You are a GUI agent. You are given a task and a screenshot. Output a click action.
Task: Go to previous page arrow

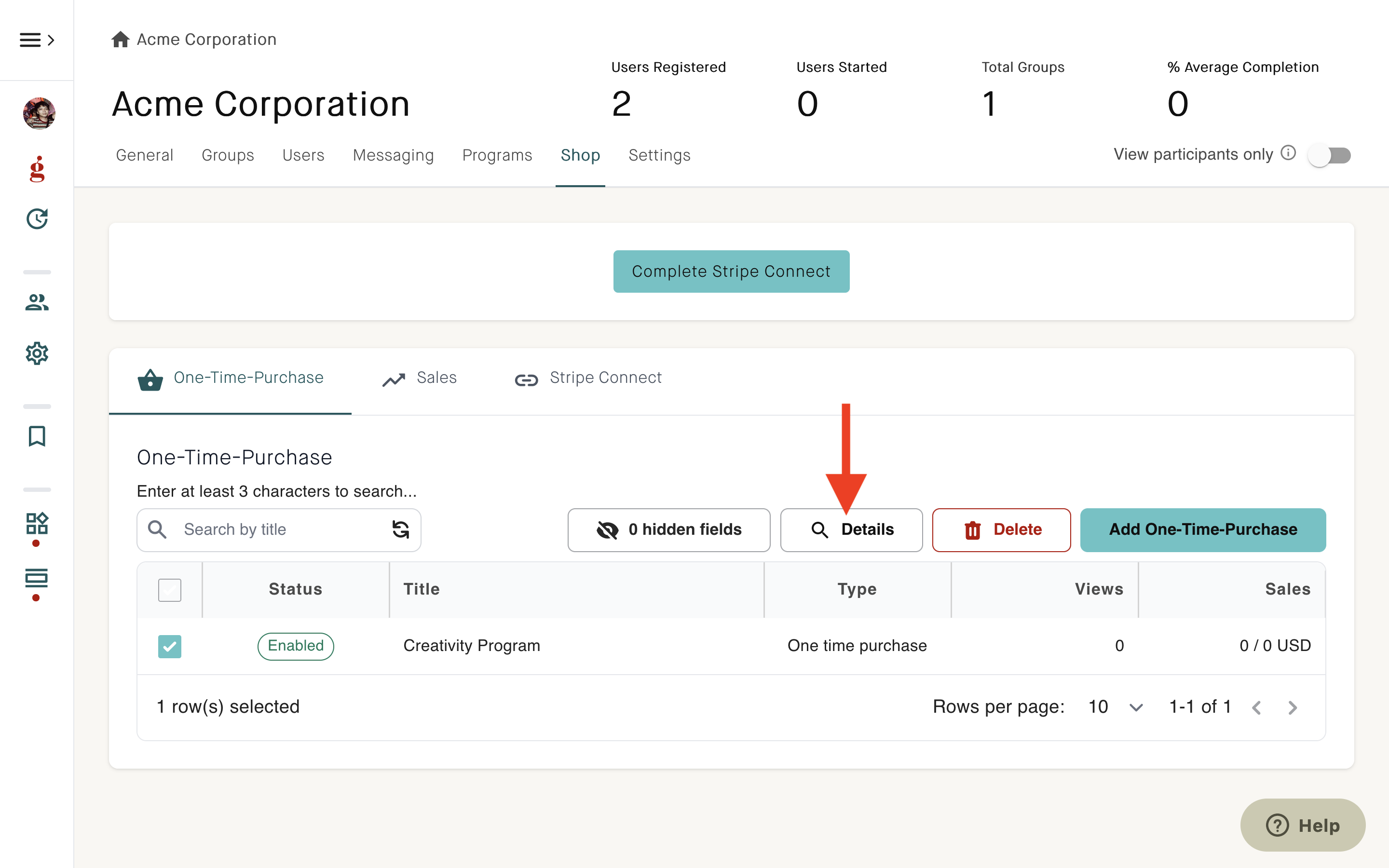[x=1256, y=707]
